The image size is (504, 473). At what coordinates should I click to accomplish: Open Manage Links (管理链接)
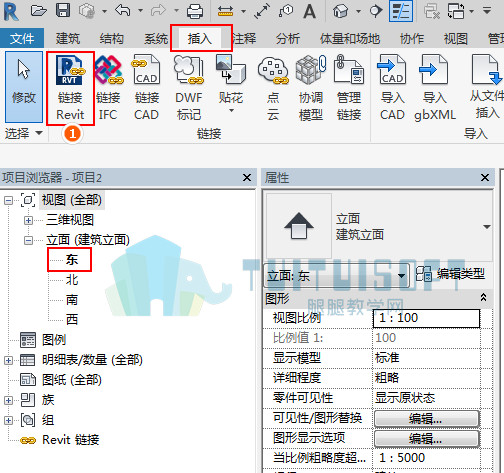pyautogui.click(x=349, y=88)
